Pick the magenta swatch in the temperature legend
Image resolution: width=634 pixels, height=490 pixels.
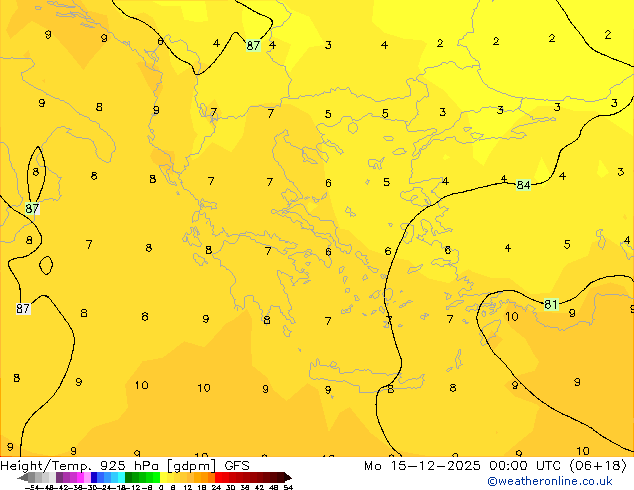[80, 477]
